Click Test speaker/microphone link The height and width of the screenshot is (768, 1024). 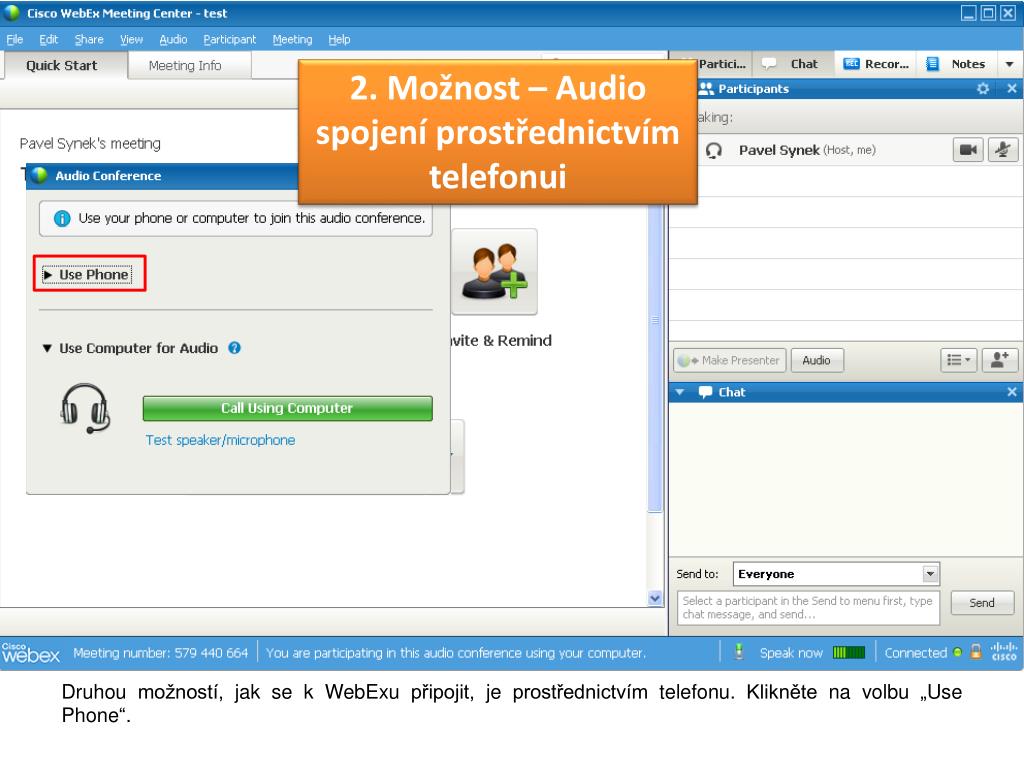[x=220, y=440]
